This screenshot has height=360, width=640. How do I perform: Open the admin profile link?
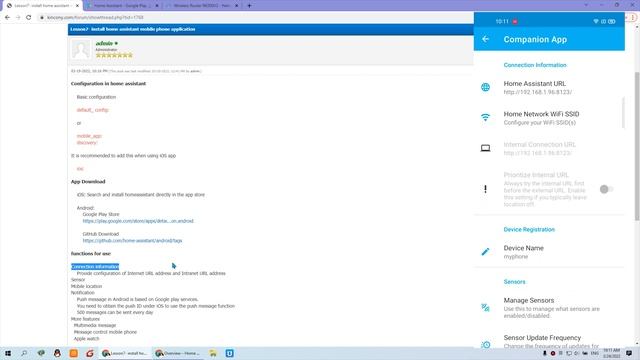[x=104, y=43]
